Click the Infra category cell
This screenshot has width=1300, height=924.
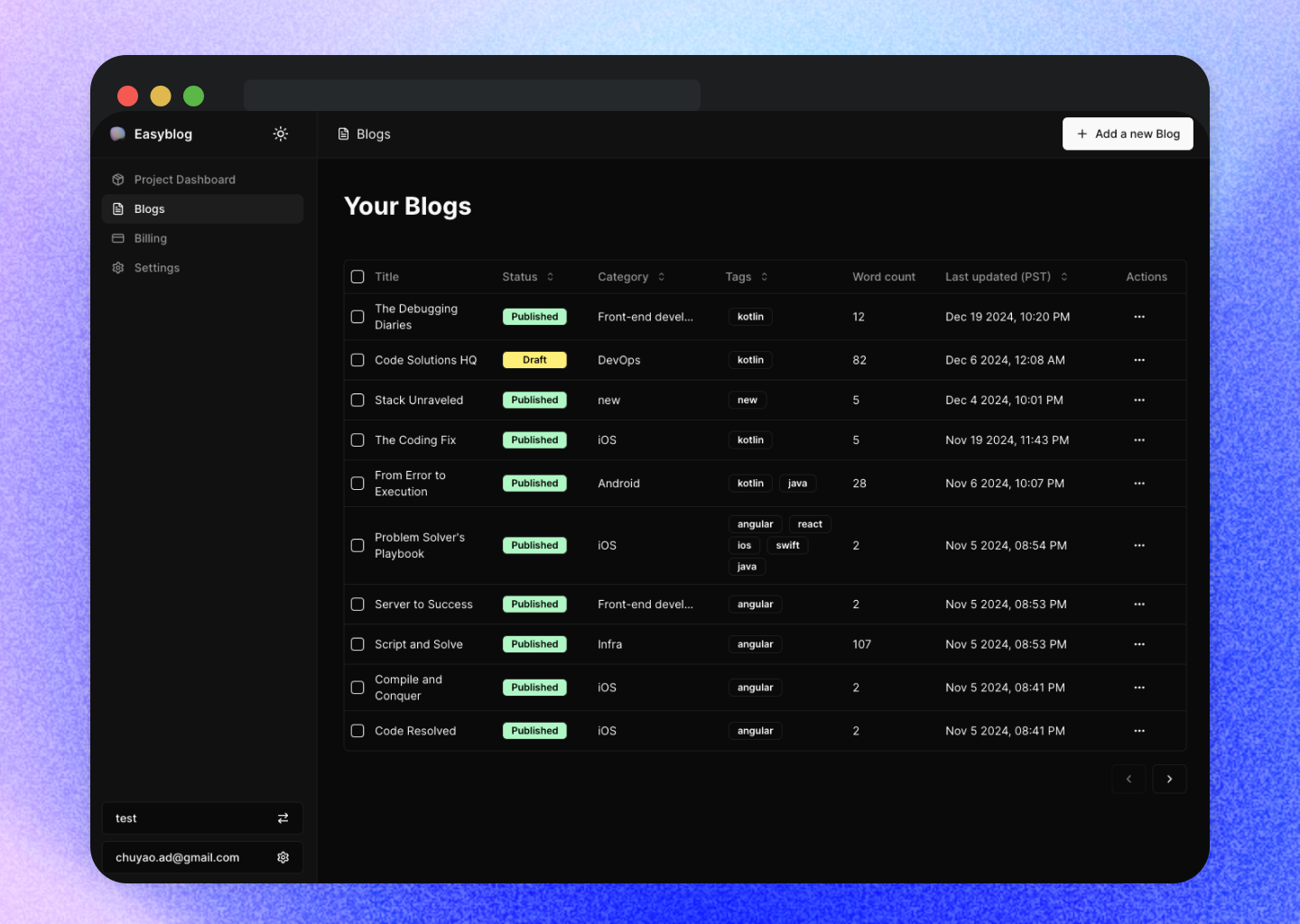click(609, 644)
